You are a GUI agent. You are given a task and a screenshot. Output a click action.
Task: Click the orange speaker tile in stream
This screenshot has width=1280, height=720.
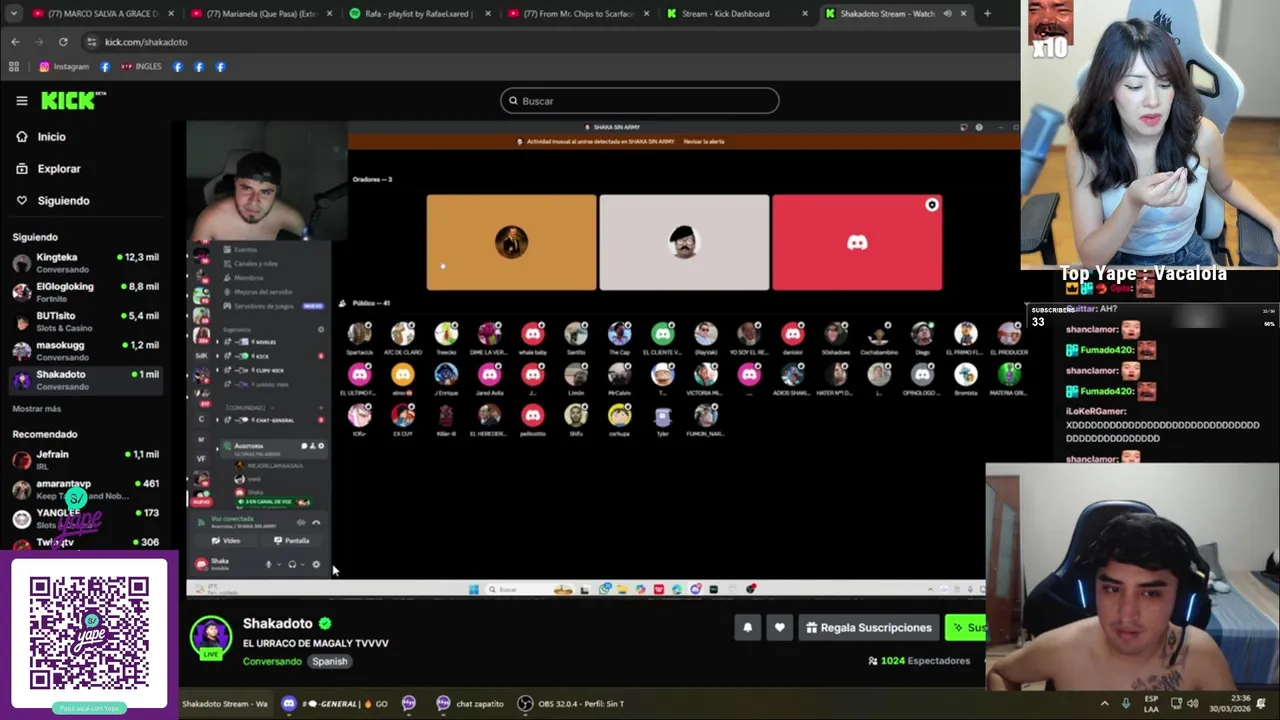511,243
